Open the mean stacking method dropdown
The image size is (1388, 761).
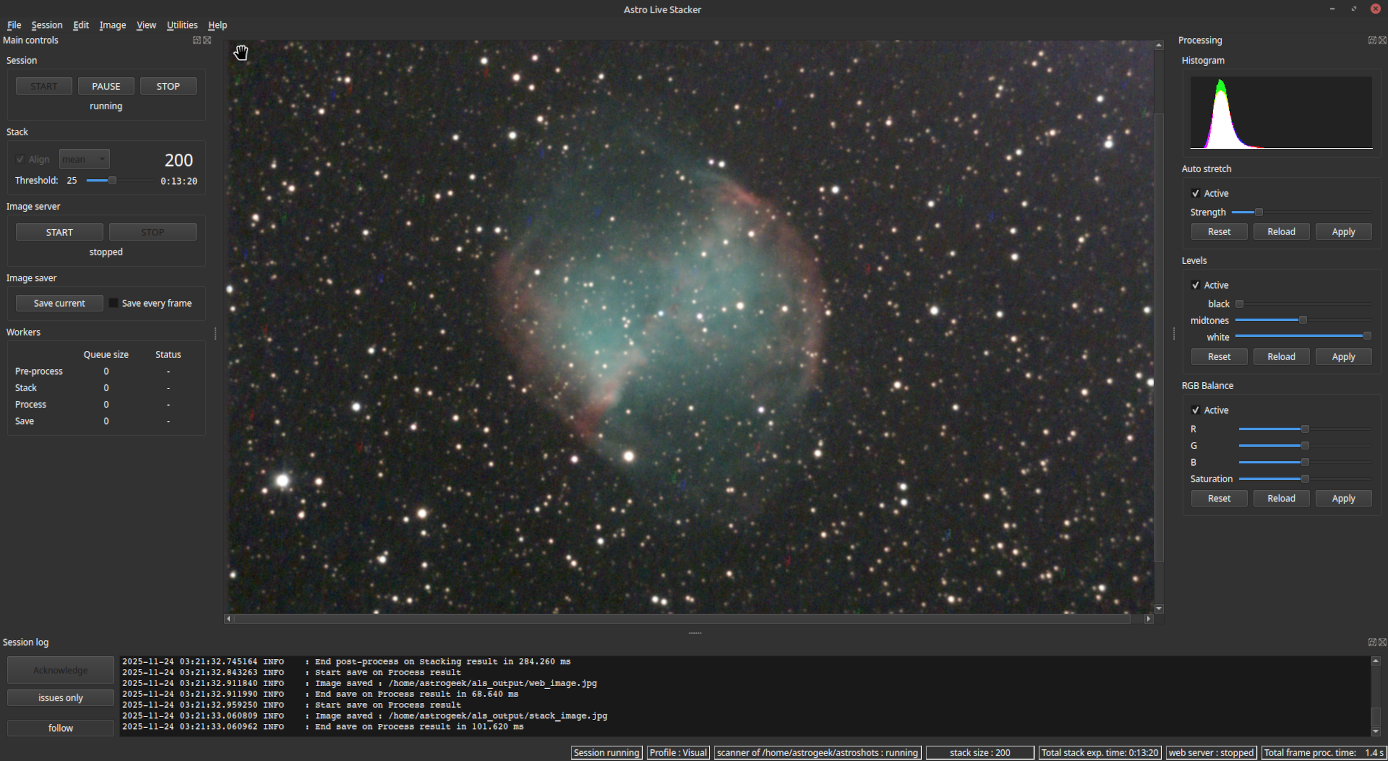point(84,158)
